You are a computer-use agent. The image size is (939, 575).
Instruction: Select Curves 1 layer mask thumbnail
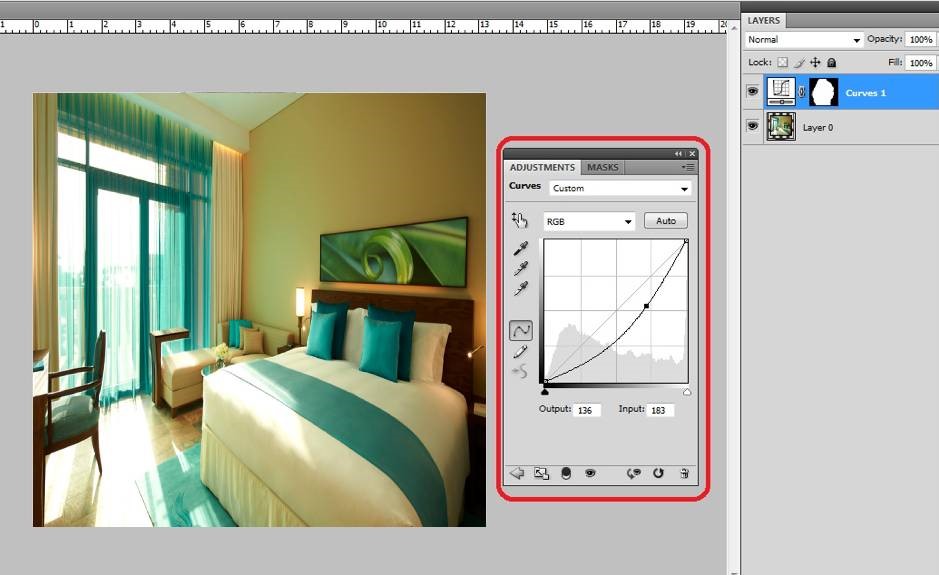[x=823, y=92]
